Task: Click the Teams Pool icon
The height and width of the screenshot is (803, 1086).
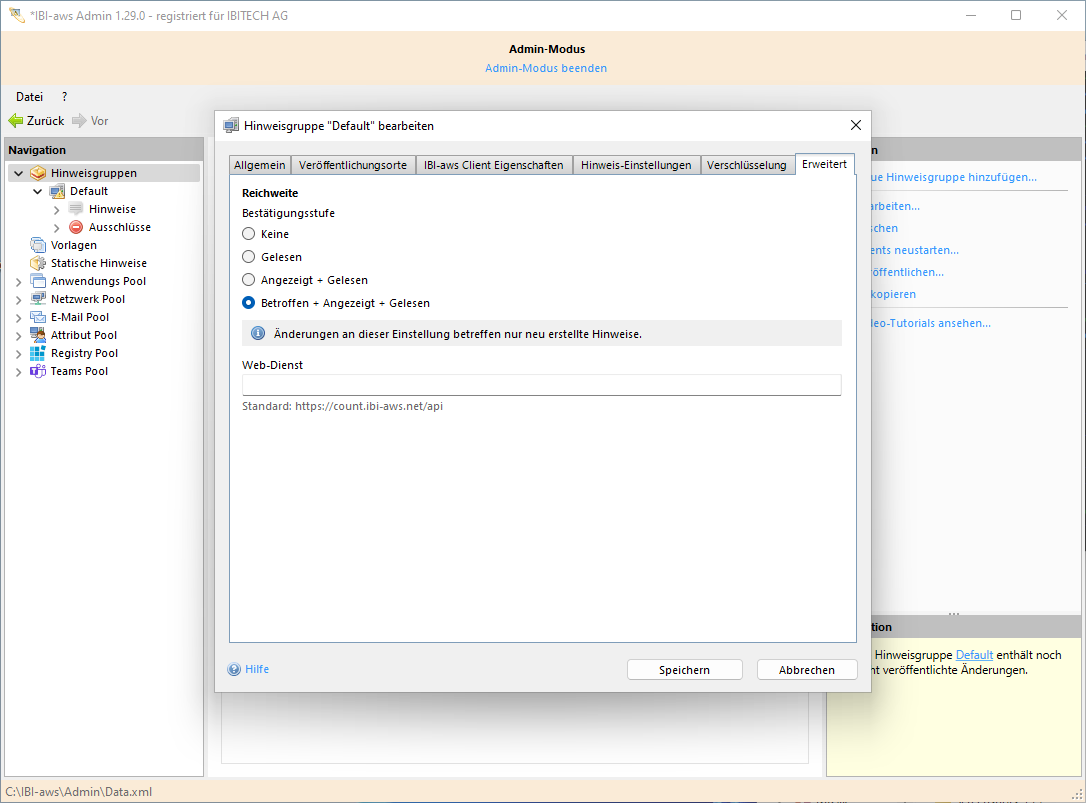Action: point(38,371)
